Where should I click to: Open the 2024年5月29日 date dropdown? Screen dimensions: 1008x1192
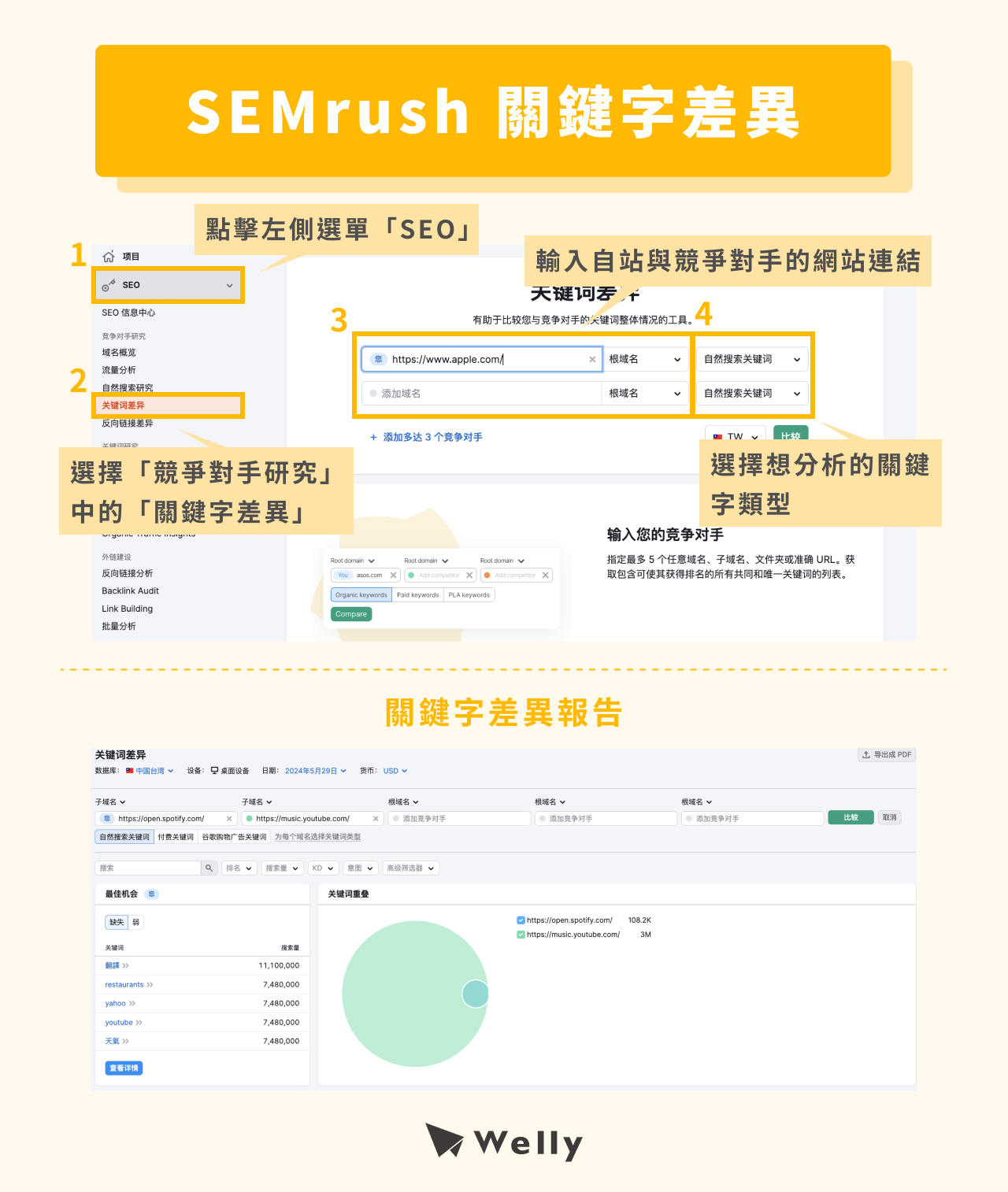(x=315, y=771)
